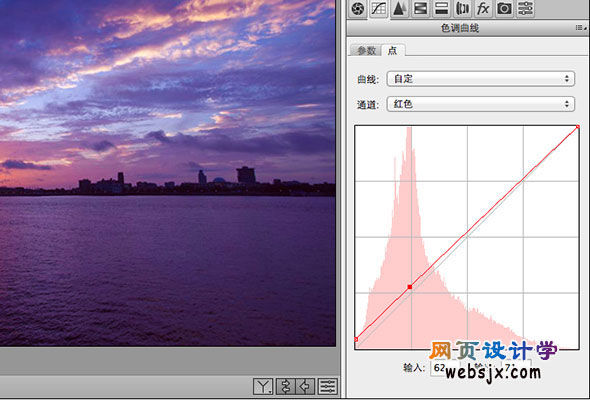The width and height of the screenshot is (590, 400).
Task: Swap before and after settings icon
Action: coord(285,386)
